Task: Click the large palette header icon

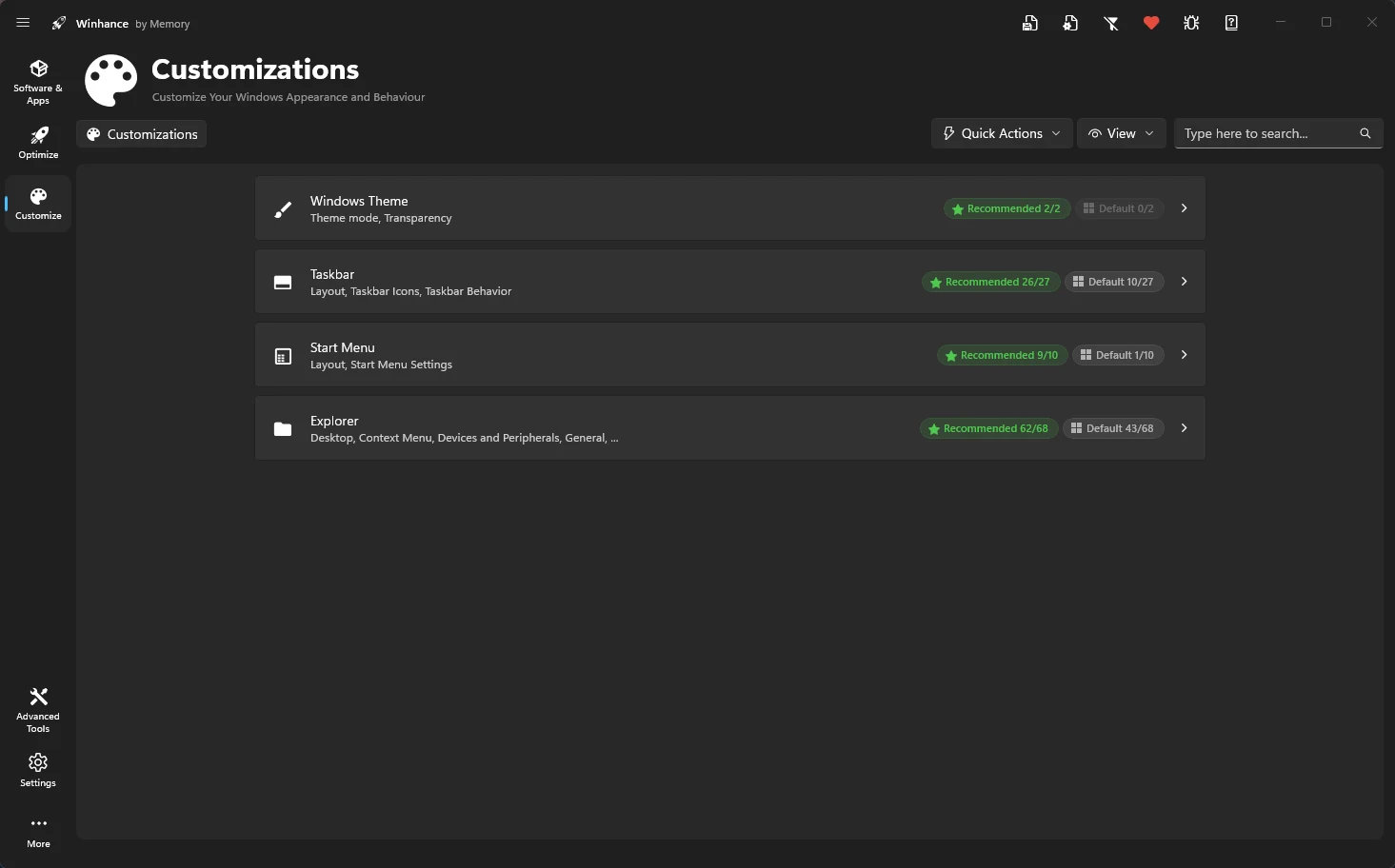Action: tap(111, 80)
